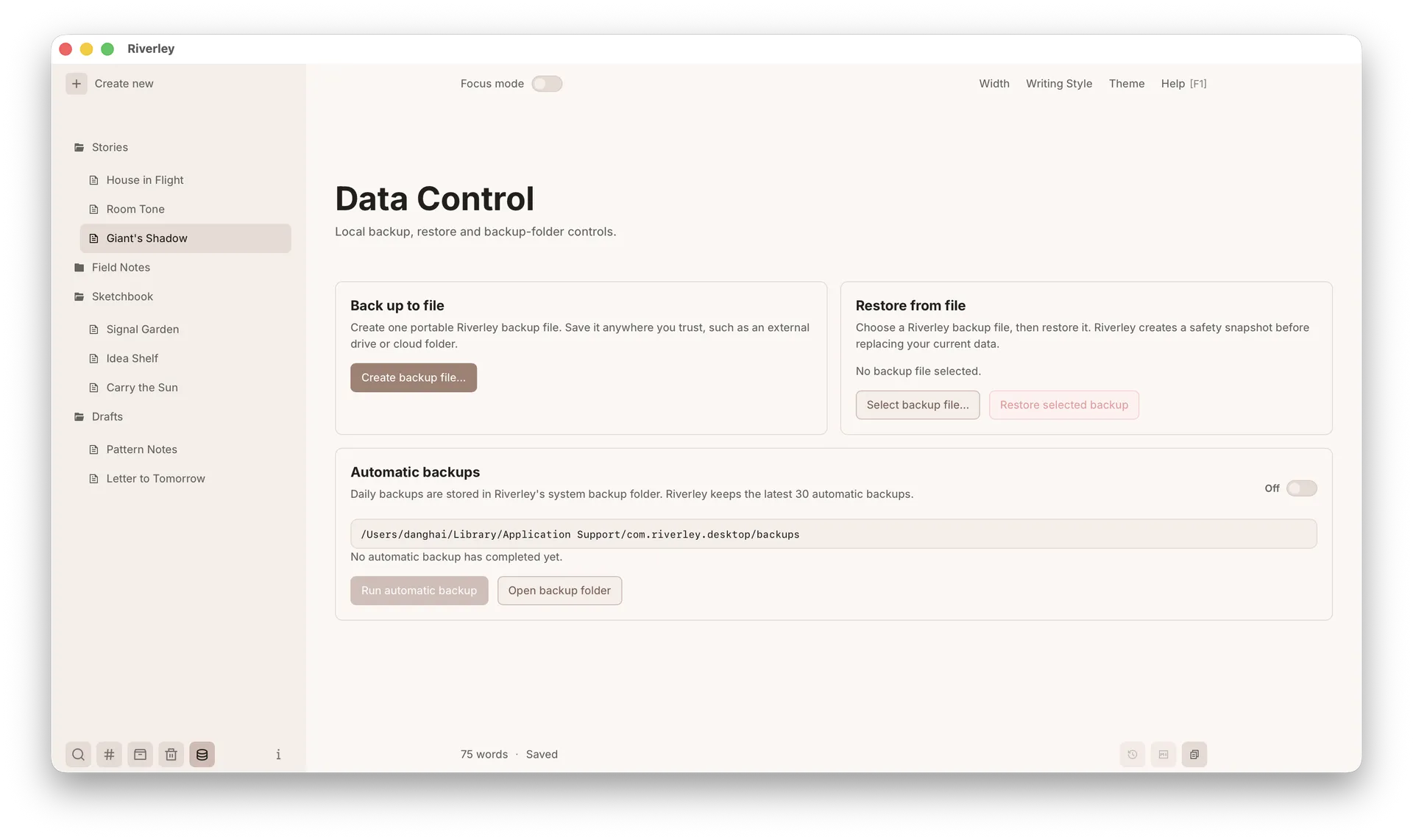1413x840 pixels.
Task: Open tags with the hash icon
Action: [109, 755]
